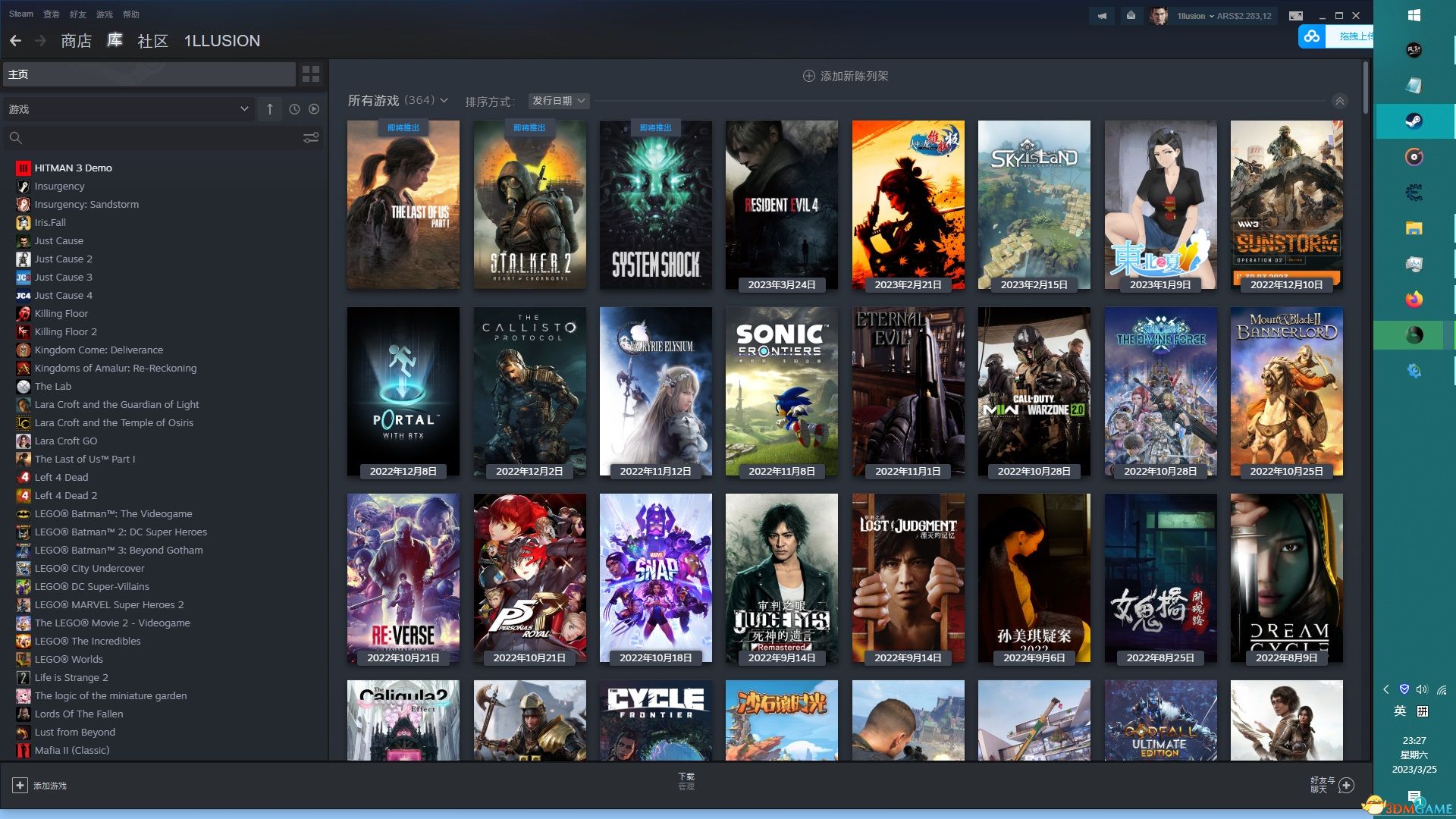Open 下载 管理 downloads manager

point(686,781)
